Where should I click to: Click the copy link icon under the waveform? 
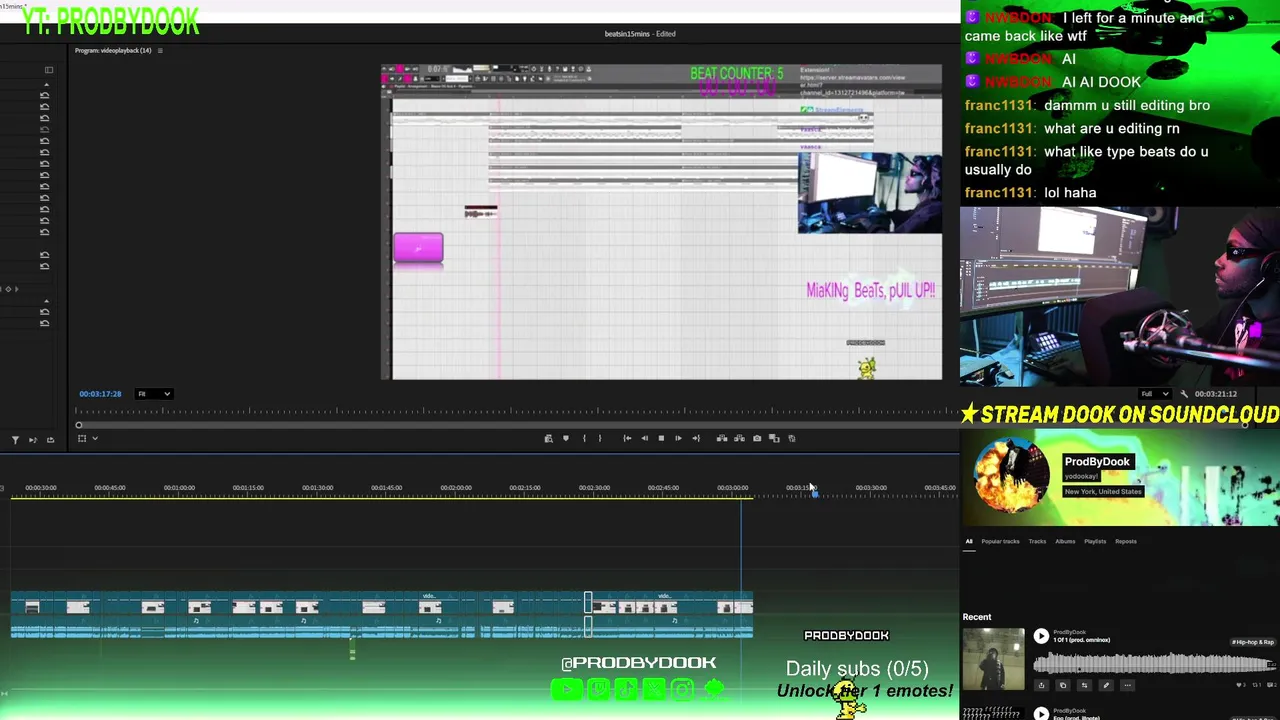(1062, 685)
